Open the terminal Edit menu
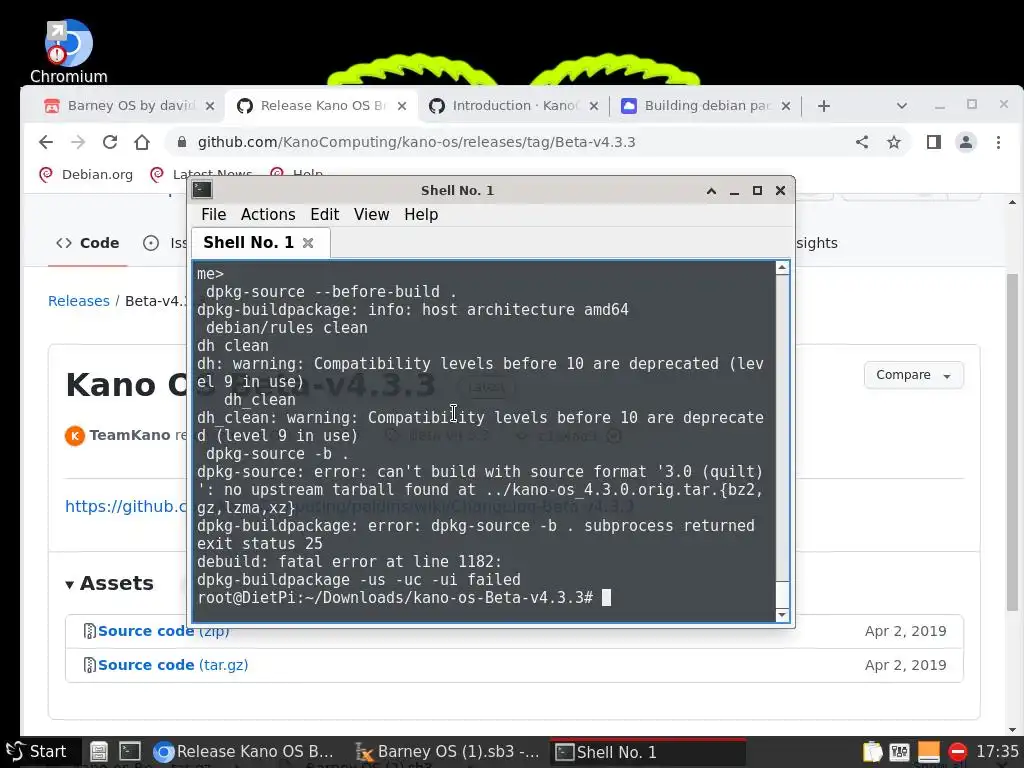The height and width of the screenshot is (768, 1024). pos(324,214)
